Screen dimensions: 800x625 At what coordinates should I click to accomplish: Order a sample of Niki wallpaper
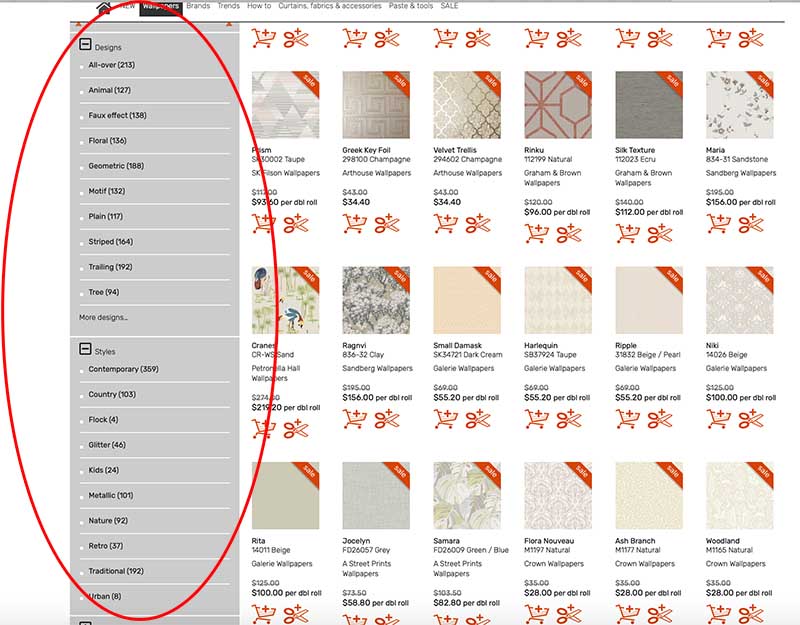750,419
